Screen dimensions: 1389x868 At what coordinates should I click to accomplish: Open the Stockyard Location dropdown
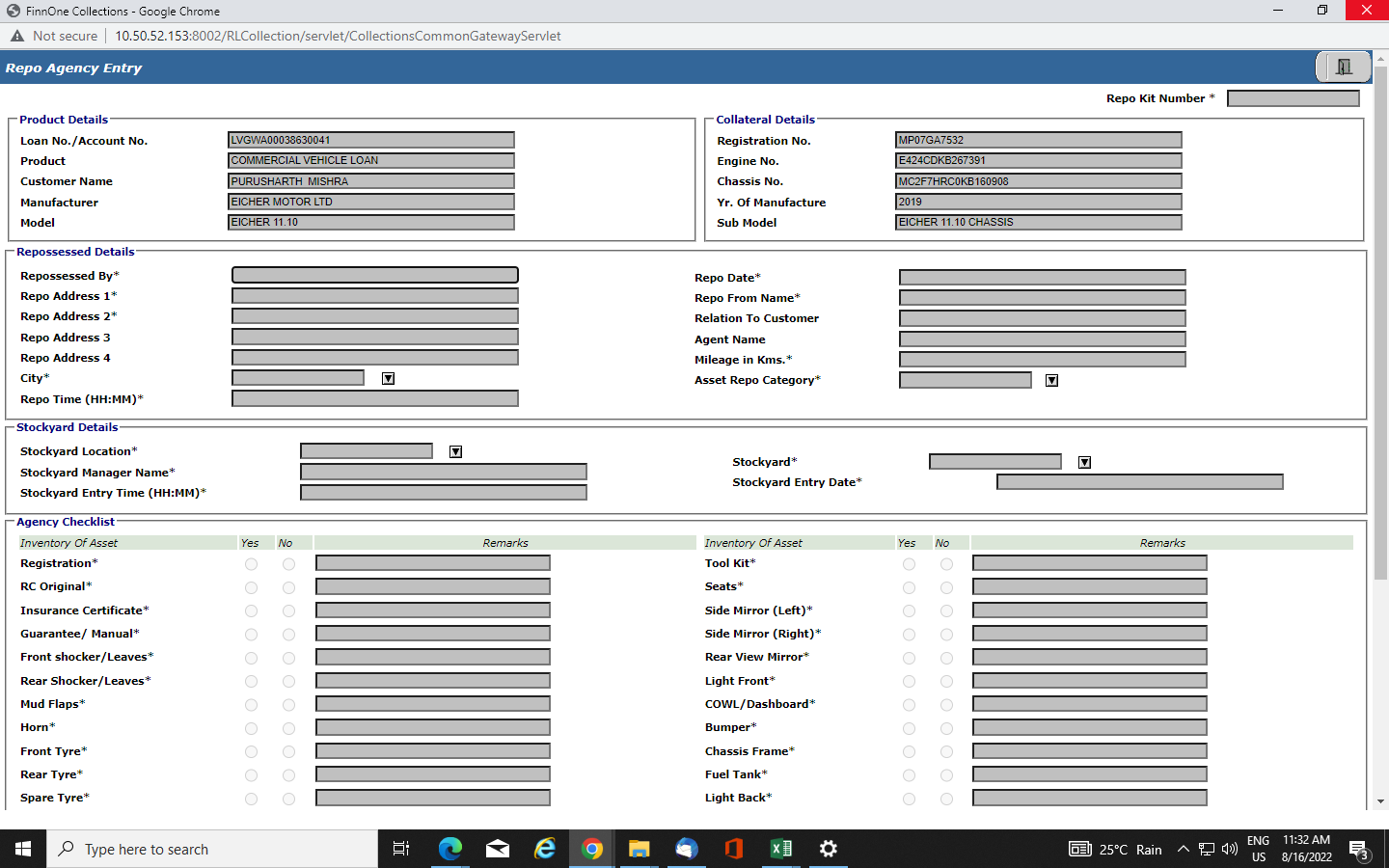coord(455,452)
